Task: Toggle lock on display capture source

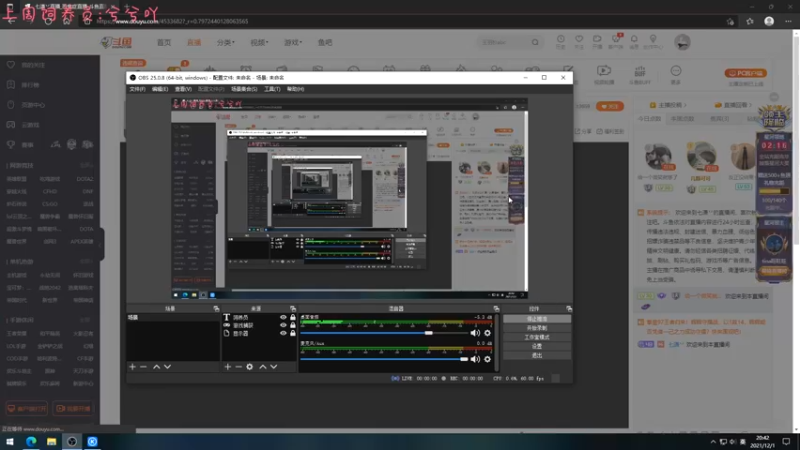Action: tap(293, 334)
